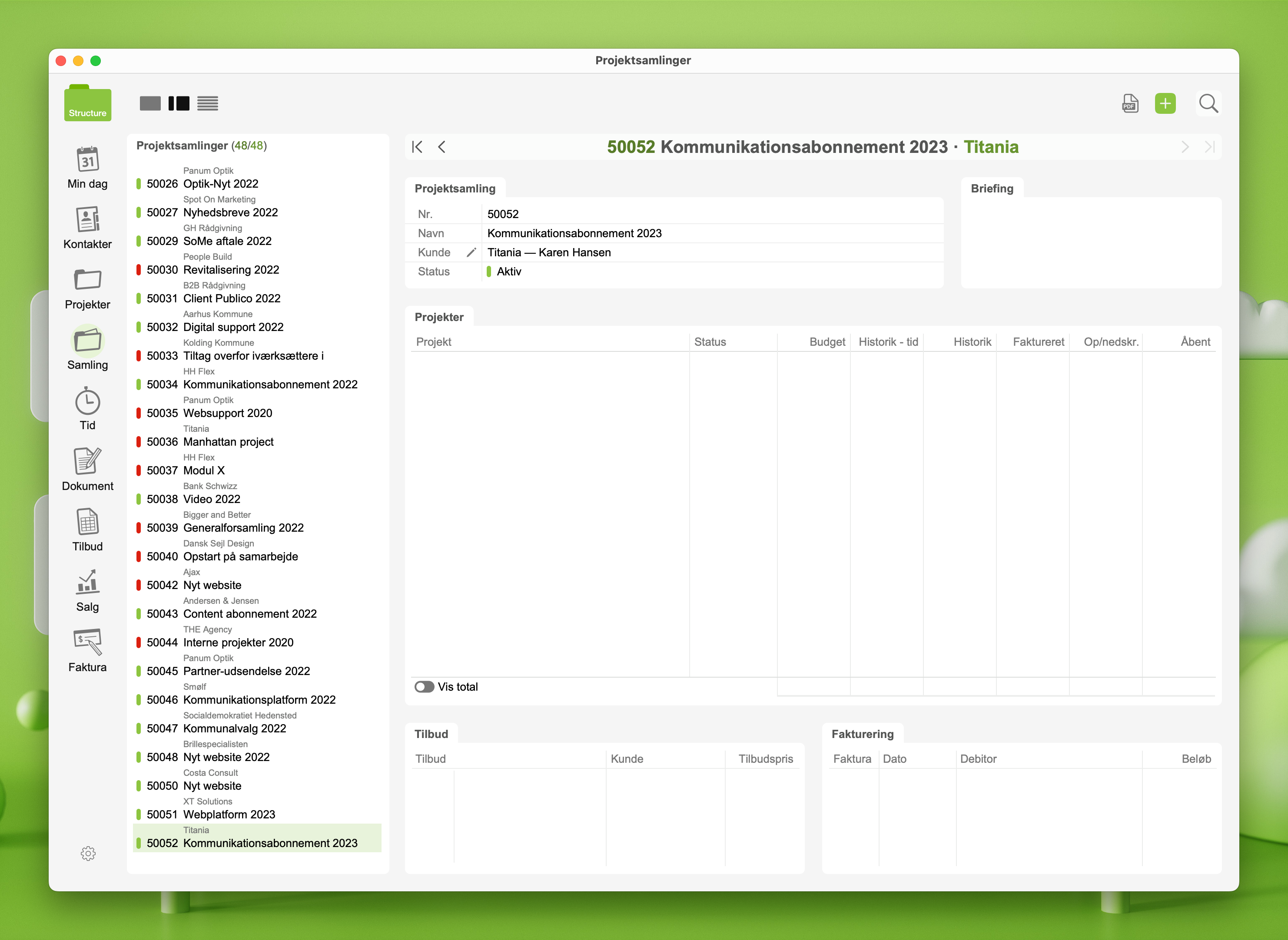Switch to single-pane view layout
1288x940 pixels.
(x=150, y=103)
